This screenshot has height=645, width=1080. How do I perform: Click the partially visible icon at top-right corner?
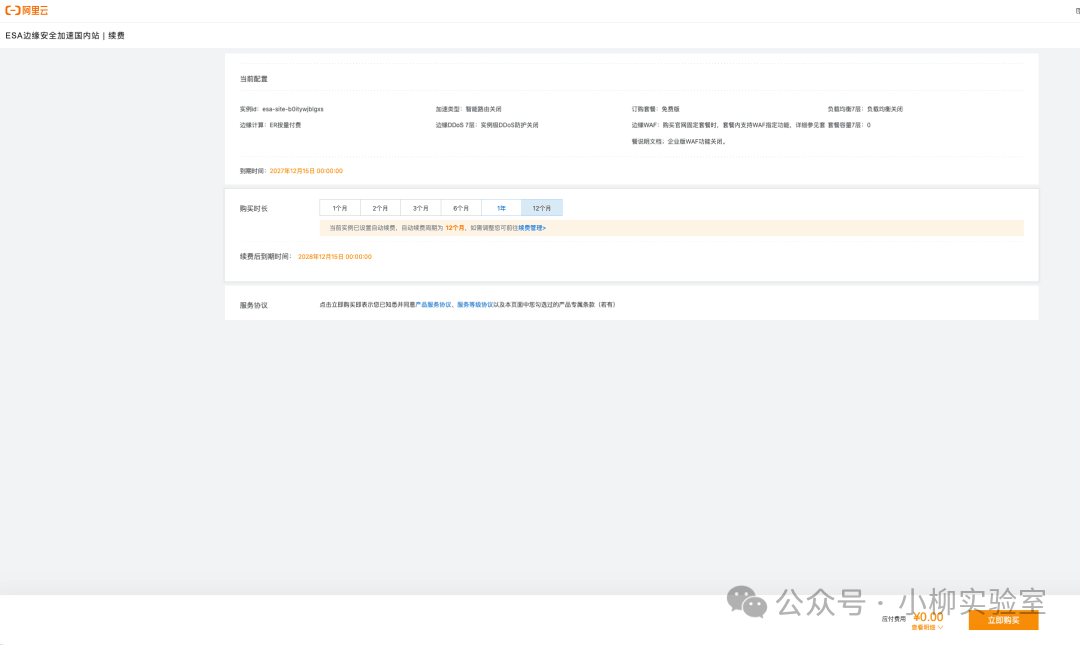pyautogui.click(x=1076, y=10)
